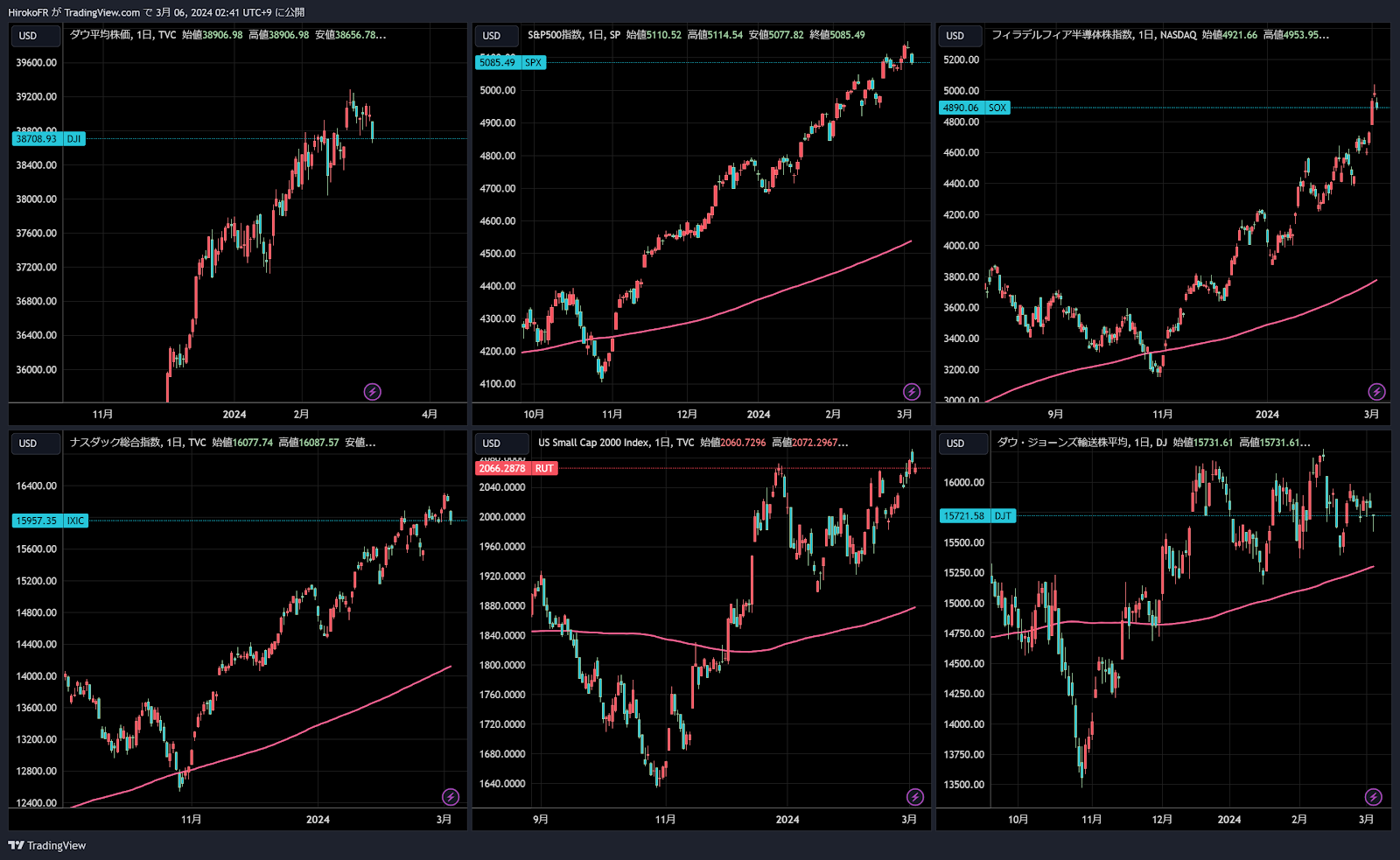Click the 高値16087.57 high value in the Nasdaq header

coord(309,443)
